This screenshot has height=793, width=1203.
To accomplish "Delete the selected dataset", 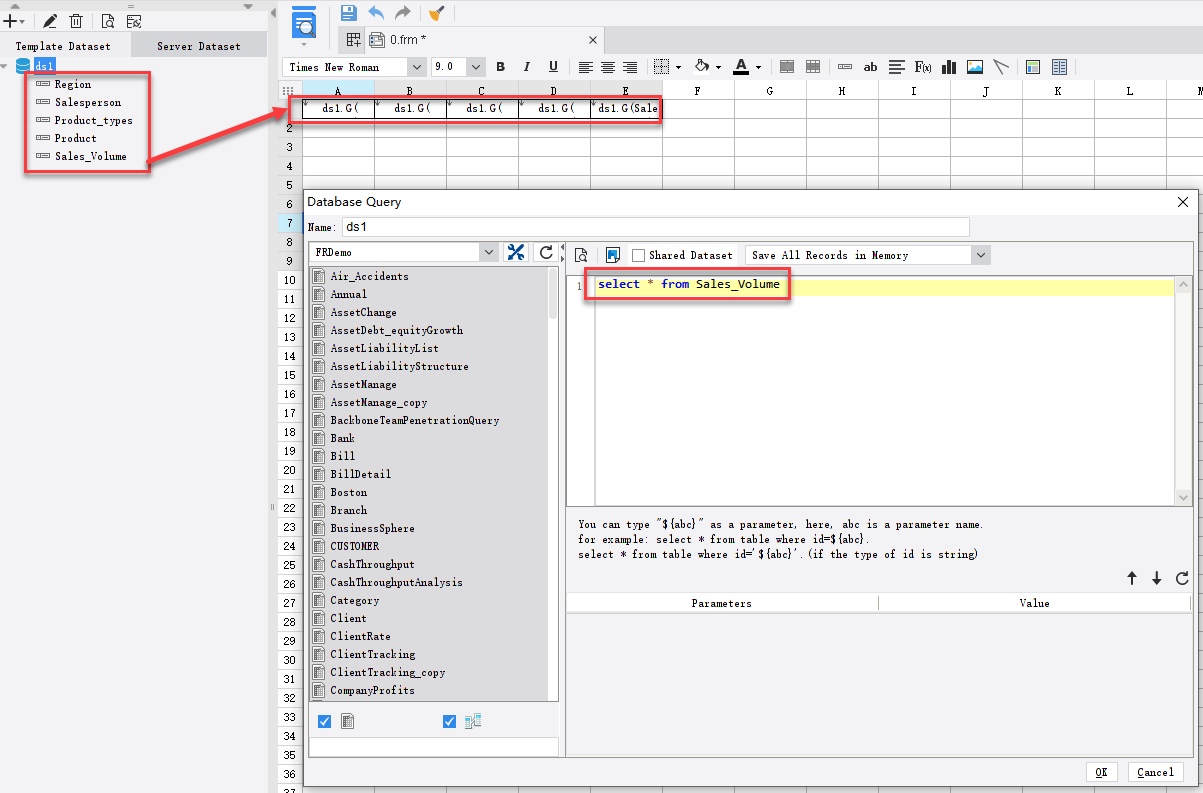I will pyautogui.click(x=75, y=20).
